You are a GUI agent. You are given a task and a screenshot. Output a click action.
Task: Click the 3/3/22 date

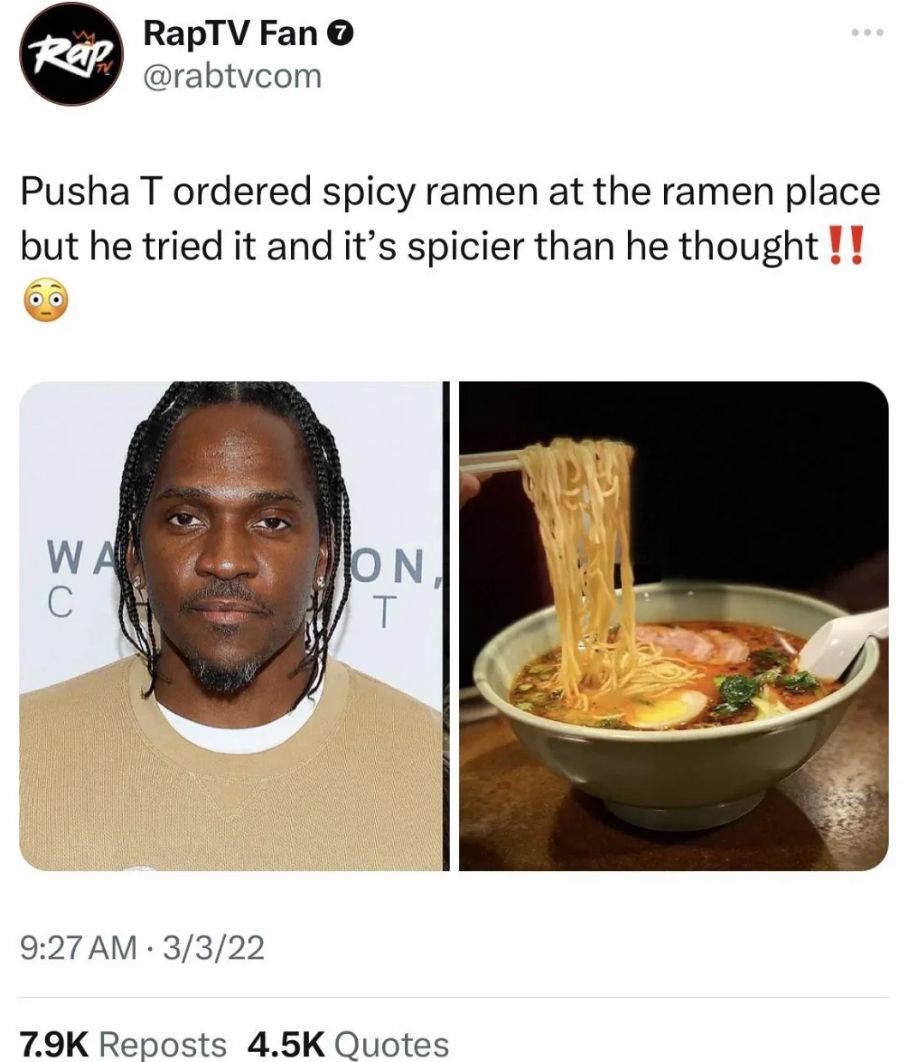click(214, 947)
